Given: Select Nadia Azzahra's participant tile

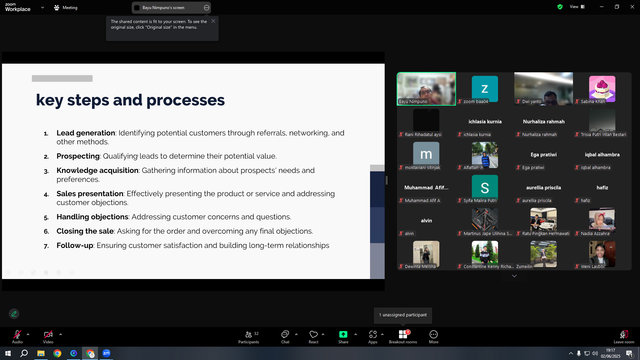Looking at the screenshot, I should (x=602, y=221).
